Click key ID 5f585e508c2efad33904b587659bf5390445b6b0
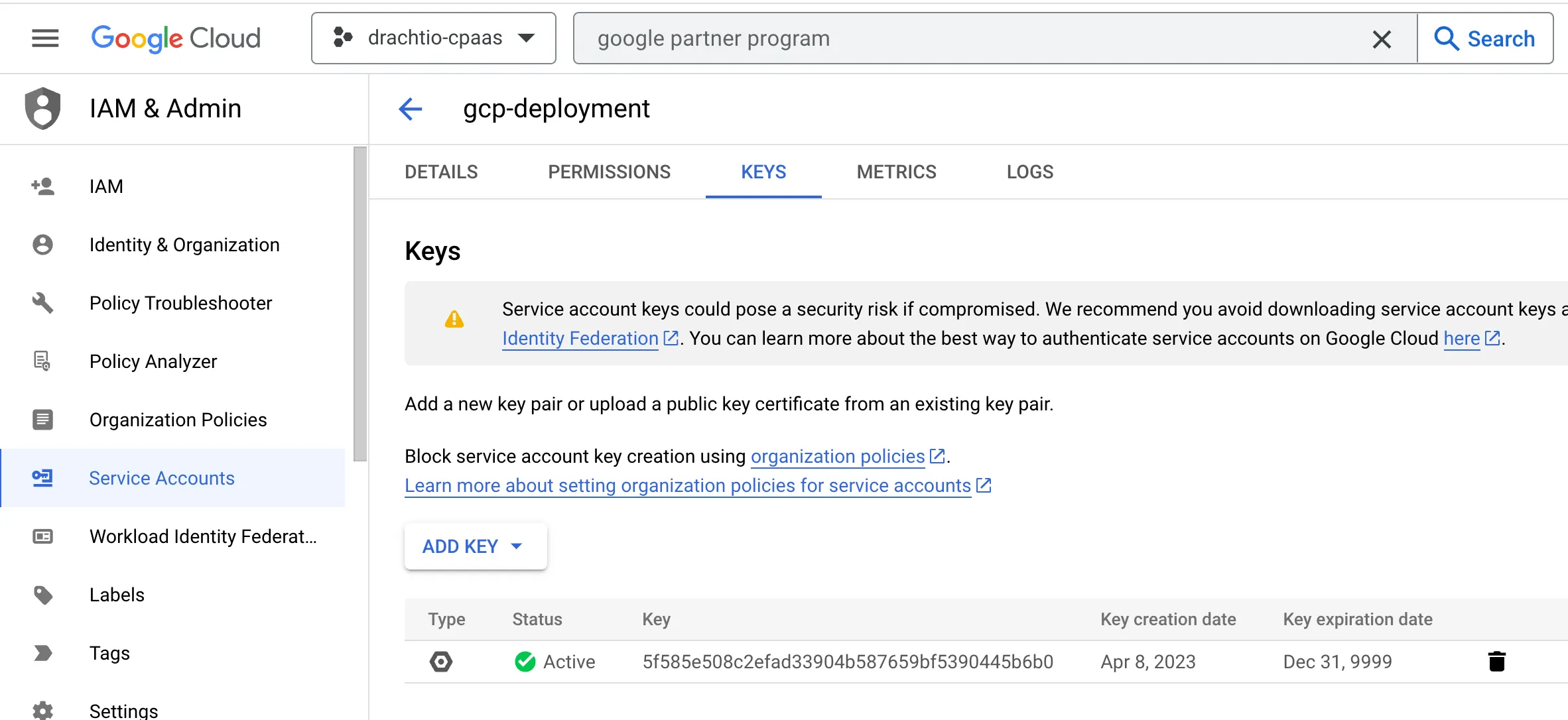The width and height of the screenshot is (1568, 720). 848,662
